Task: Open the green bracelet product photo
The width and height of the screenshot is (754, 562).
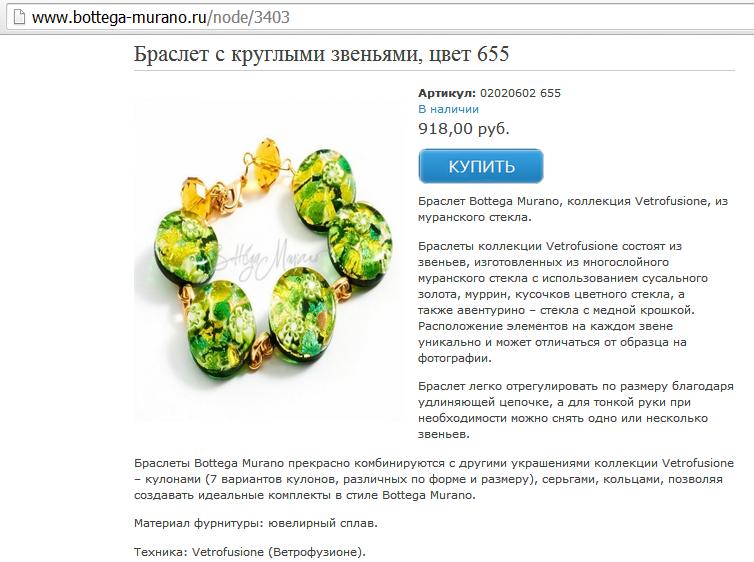Action: (267, 260)
